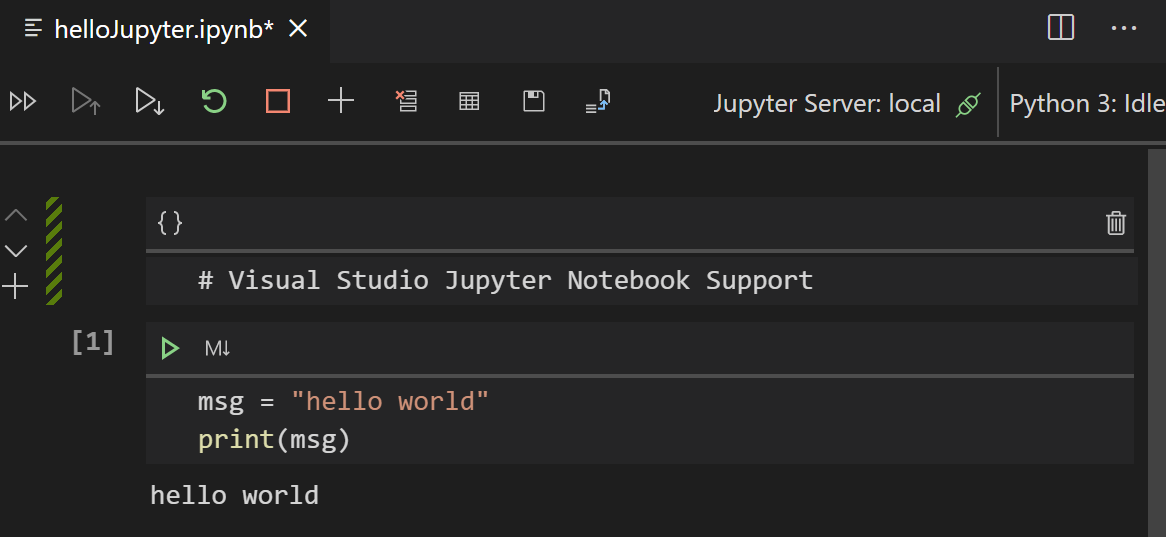Interrupt kernel with red stop square

pyautogui.click(x=277, y=101)
